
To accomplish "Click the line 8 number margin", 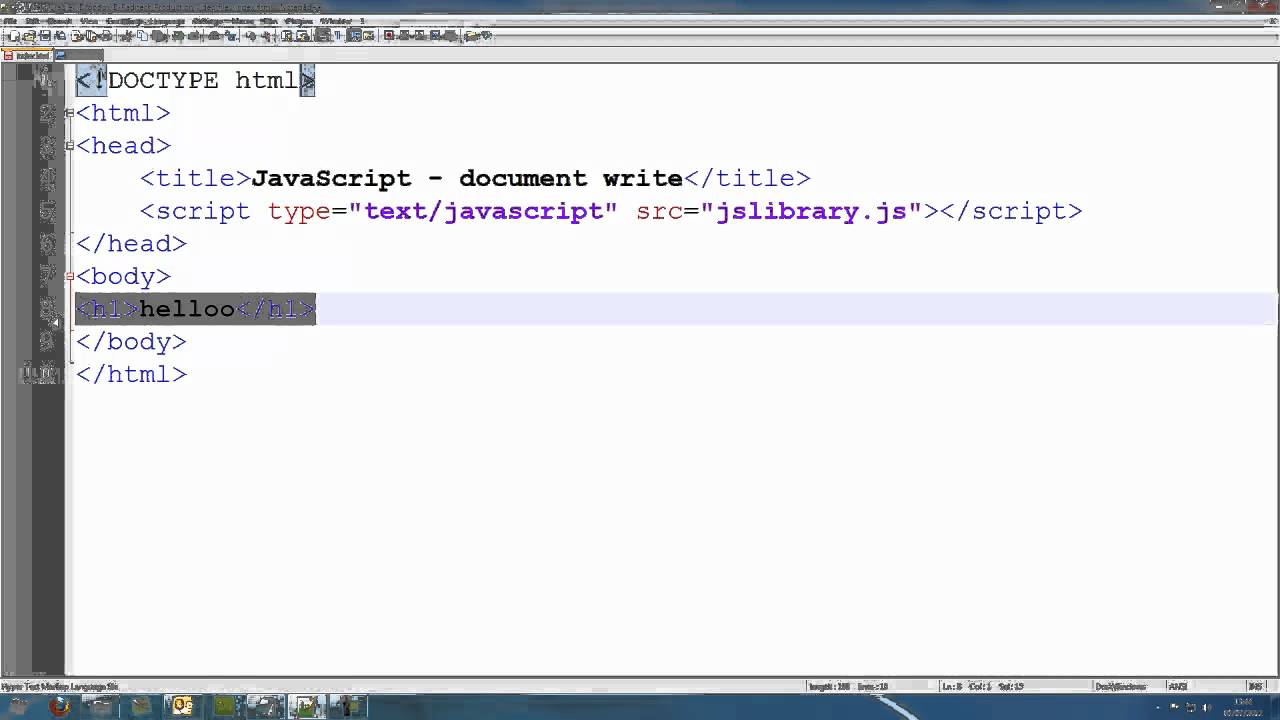I will tap(47, 309).
